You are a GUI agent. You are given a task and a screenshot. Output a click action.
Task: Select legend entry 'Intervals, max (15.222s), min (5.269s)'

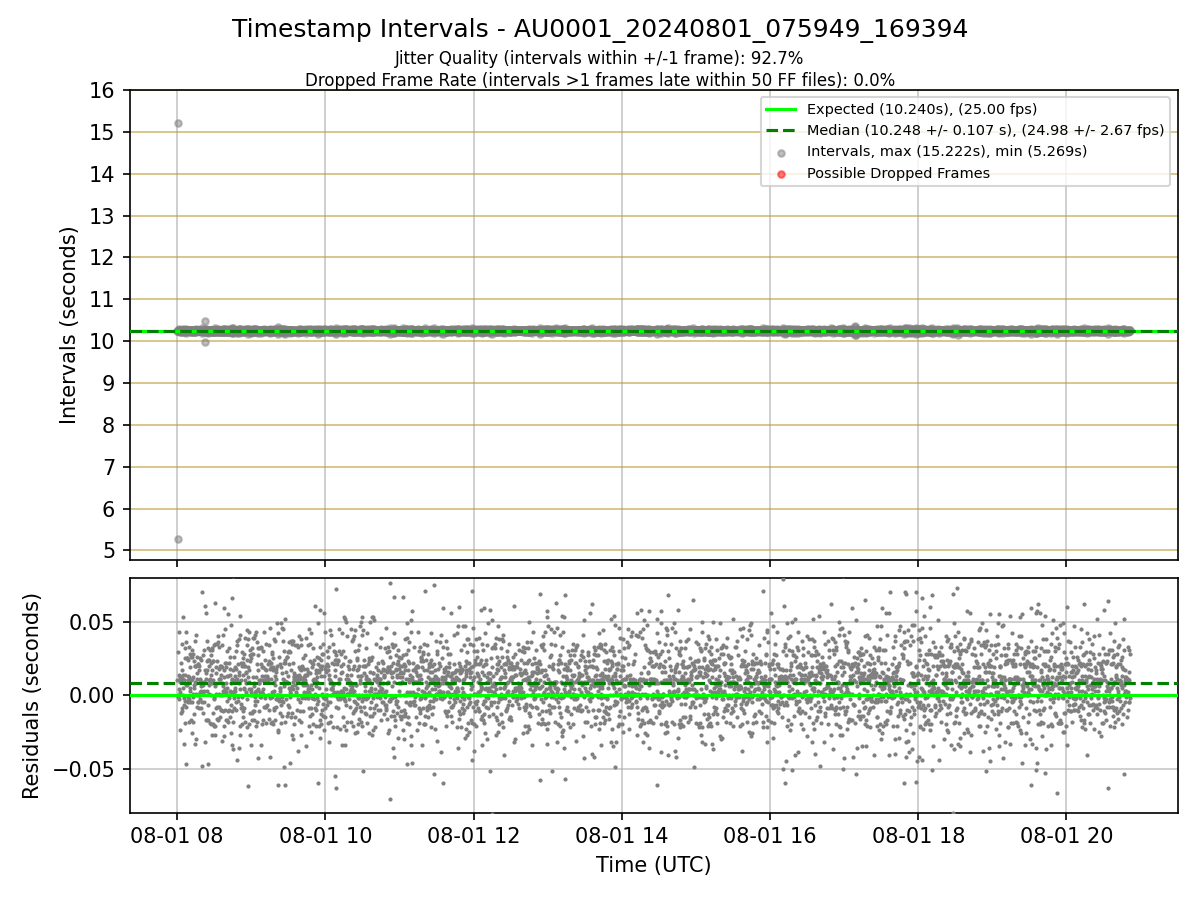[x=946, y=152]
